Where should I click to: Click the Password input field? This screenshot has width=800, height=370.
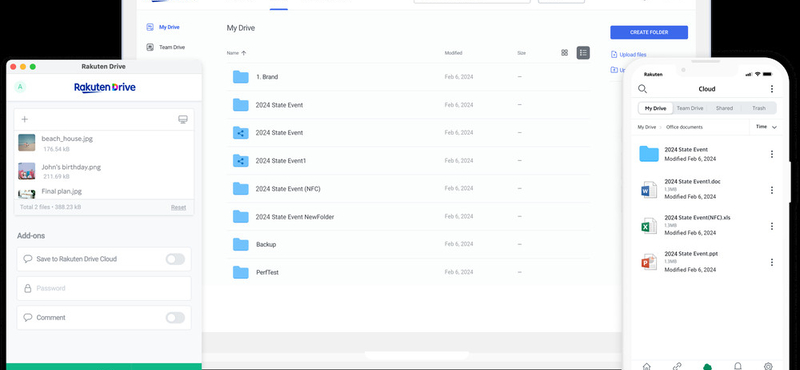pos(104,288)
